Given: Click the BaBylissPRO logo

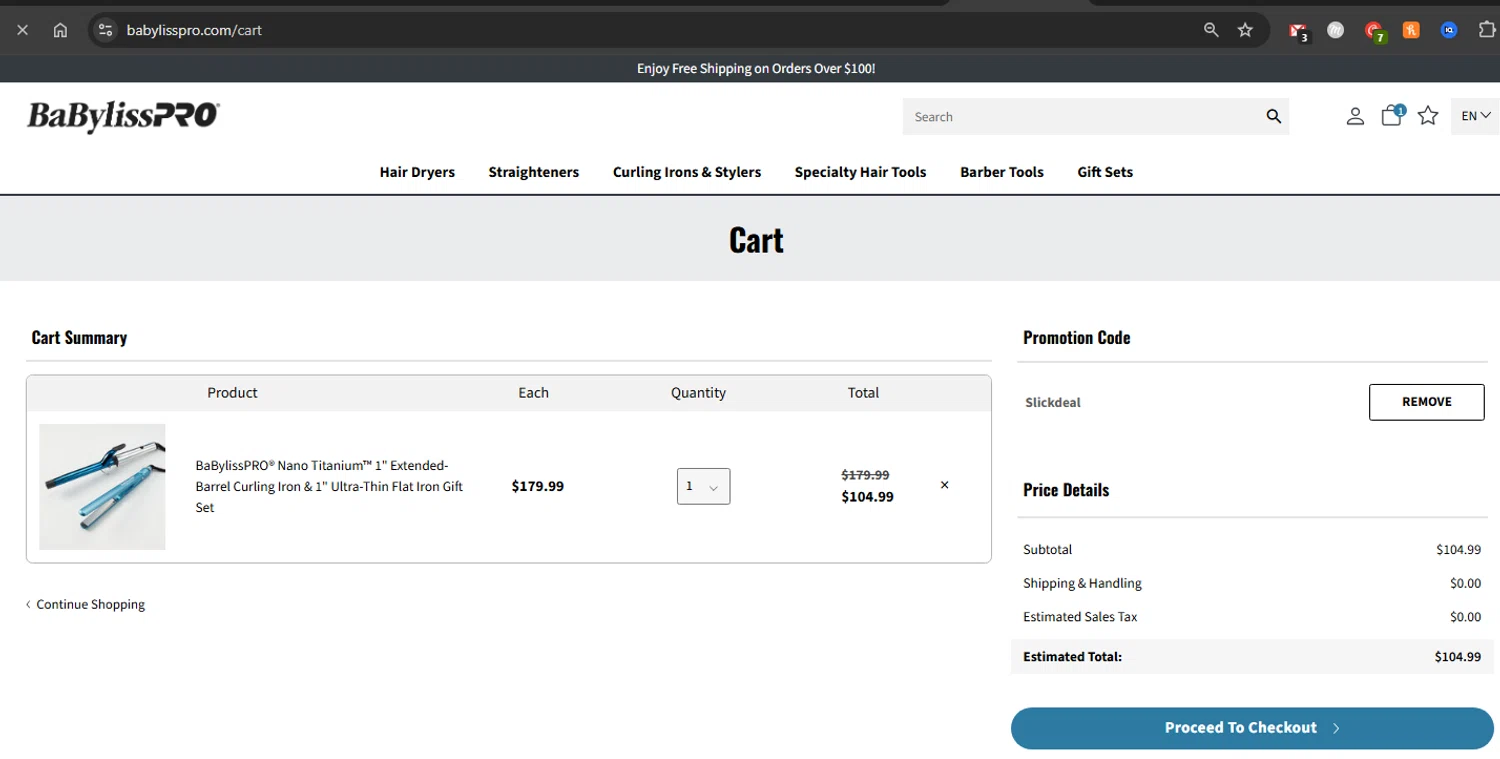Looking at the screenshot, I should coord(123,116).
